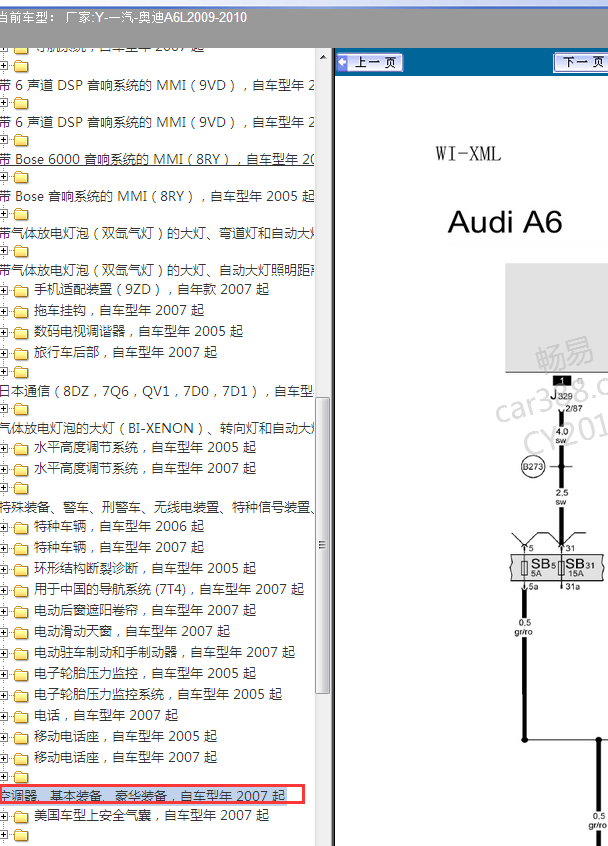This screenshot has width=608, height=846.
Task: Select 美国车型上安全气囊 2007 item
Action: click(152, 815)
